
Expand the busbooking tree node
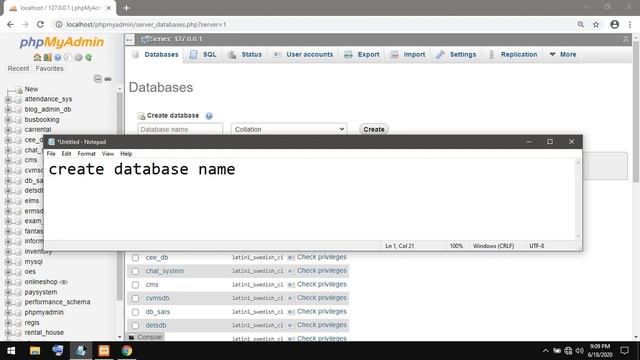coord(8,120)
